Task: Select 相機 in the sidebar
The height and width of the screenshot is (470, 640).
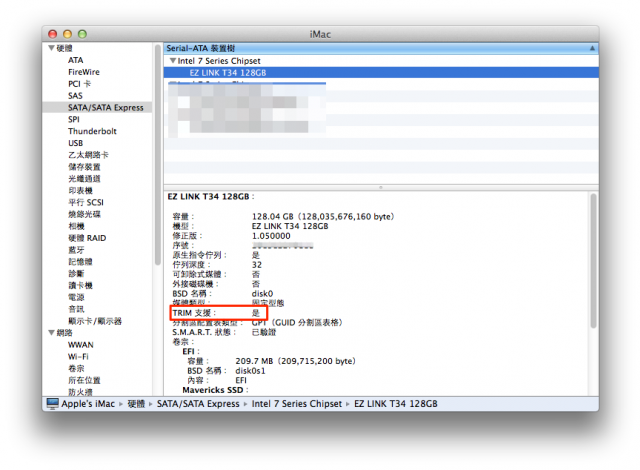Action: (x=76, y=226)
